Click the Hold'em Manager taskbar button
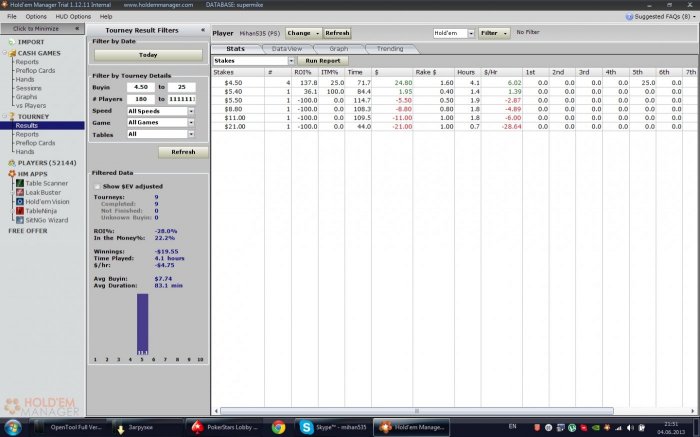The image size is (700, 437). click(410, 427)
